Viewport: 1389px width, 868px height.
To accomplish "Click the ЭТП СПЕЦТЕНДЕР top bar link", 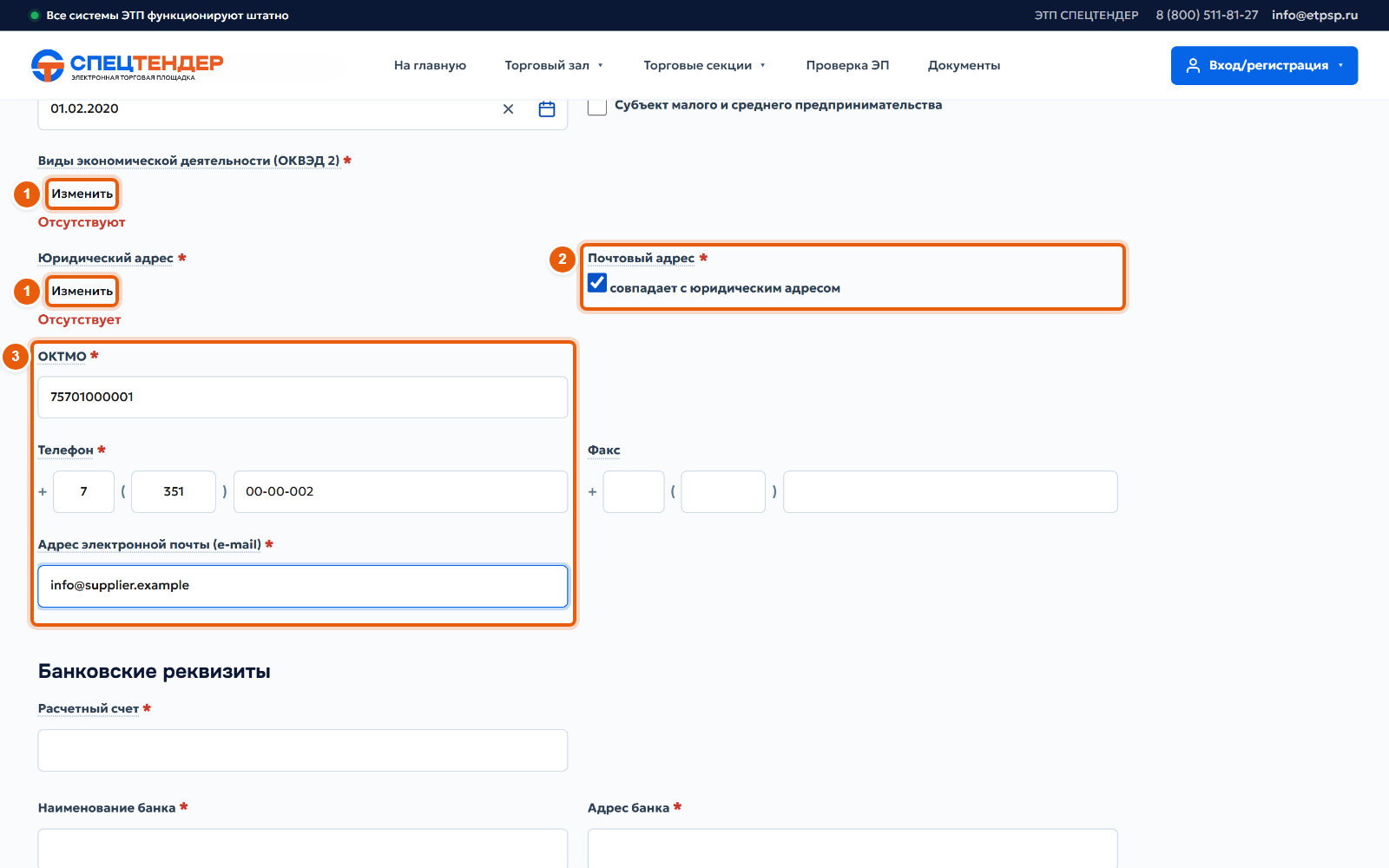I will point(1086,15).
